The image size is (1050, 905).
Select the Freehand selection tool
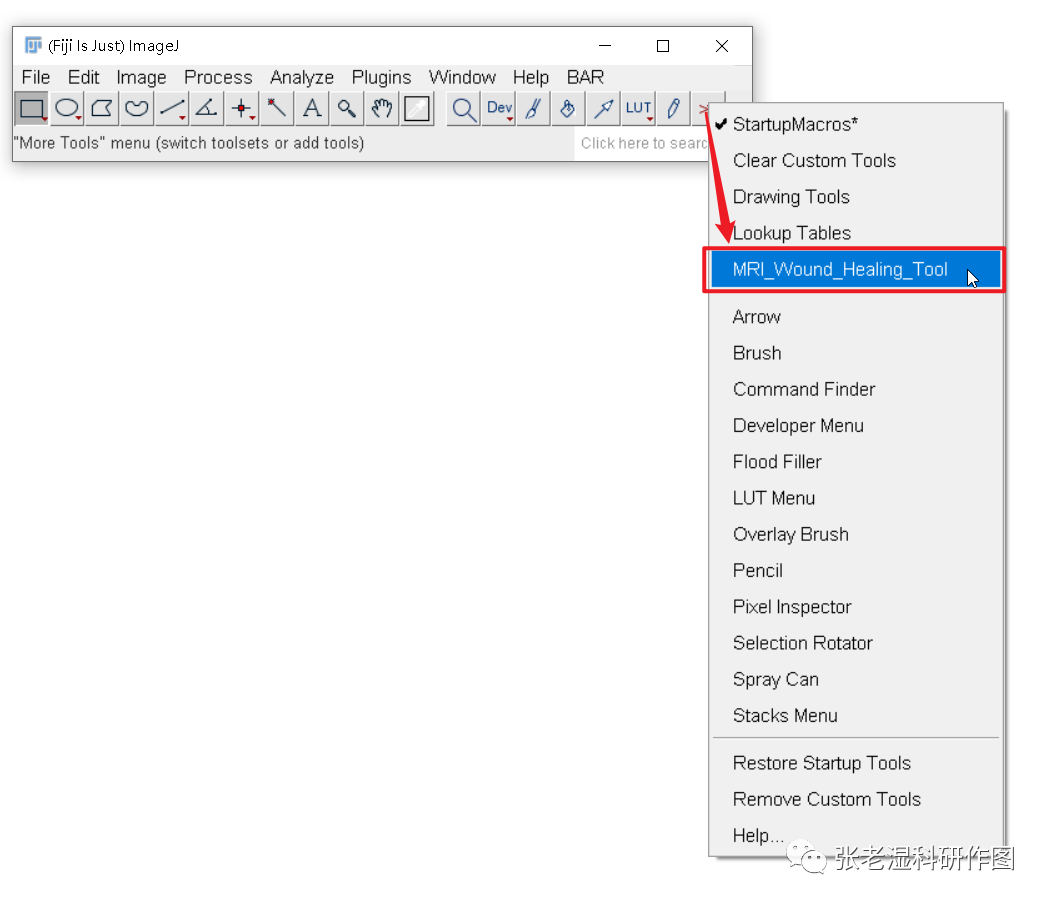pyautogui.click(x=137, y=109)
